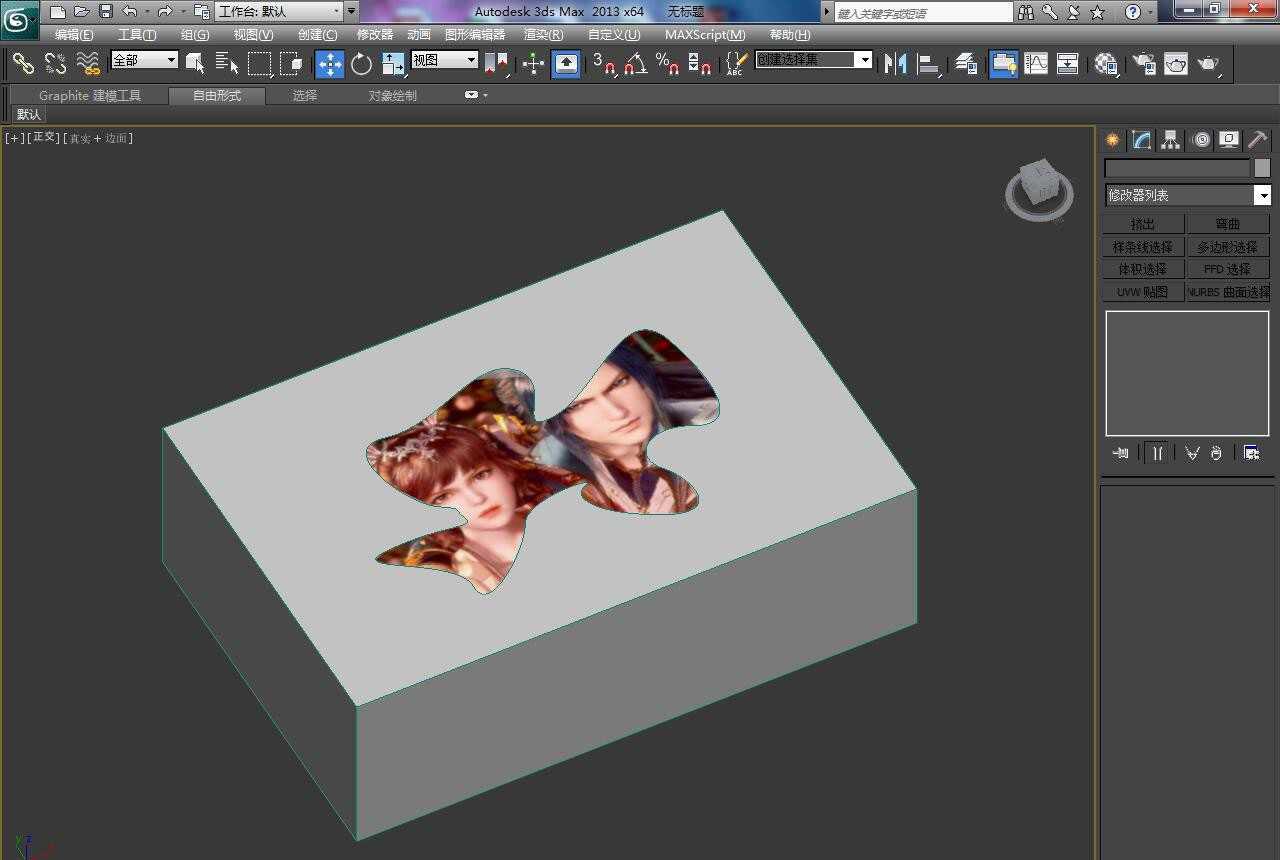The image size is (1280, 860).
Task: Toggle the Angle Snap button
Action: 635,64
